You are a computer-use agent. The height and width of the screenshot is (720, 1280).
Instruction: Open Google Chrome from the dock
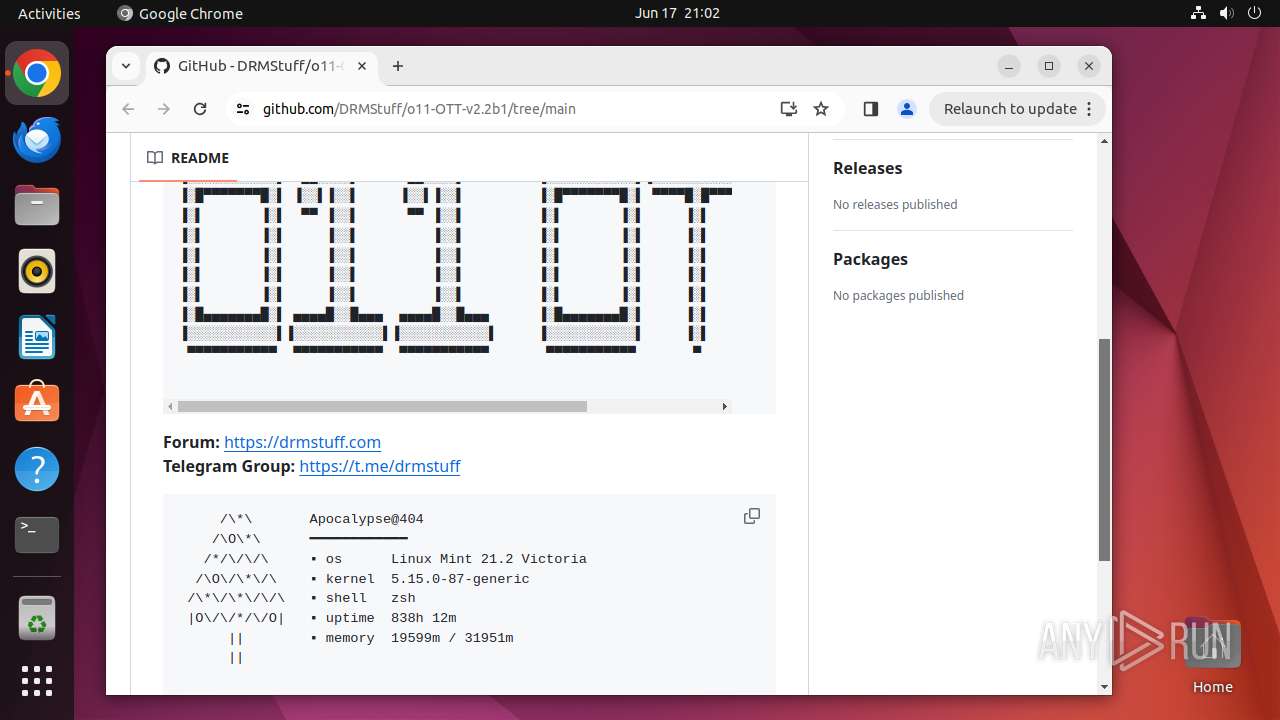point(37,73)
